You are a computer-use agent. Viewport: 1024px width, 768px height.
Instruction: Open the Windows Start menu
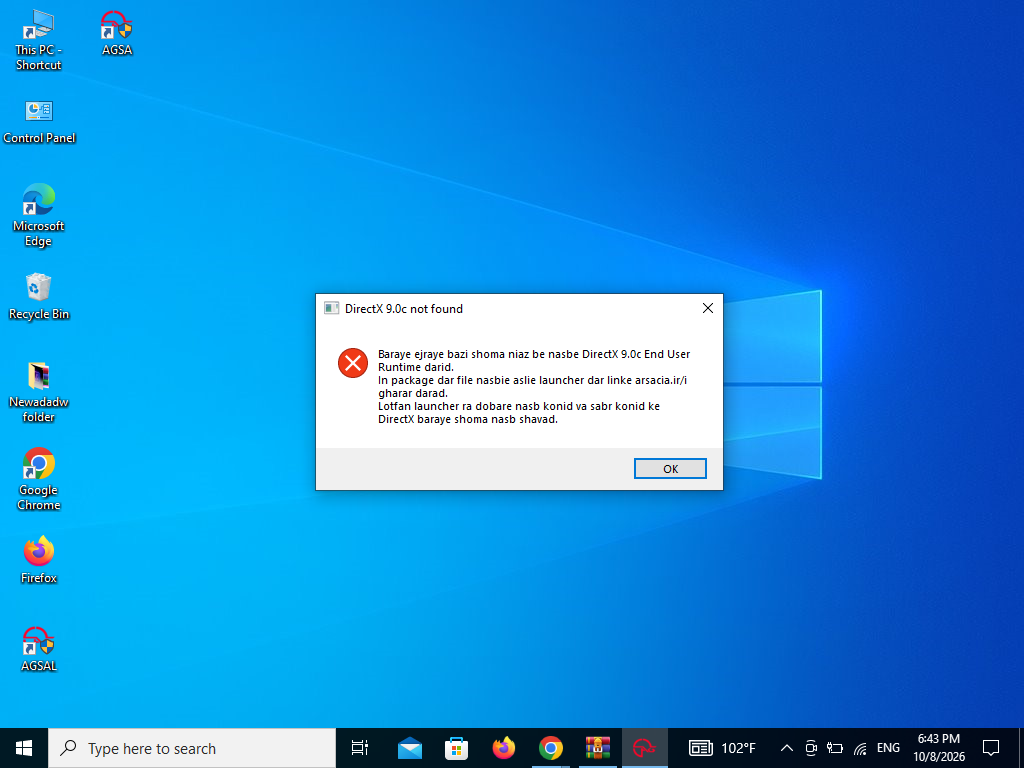coord(24,748)
